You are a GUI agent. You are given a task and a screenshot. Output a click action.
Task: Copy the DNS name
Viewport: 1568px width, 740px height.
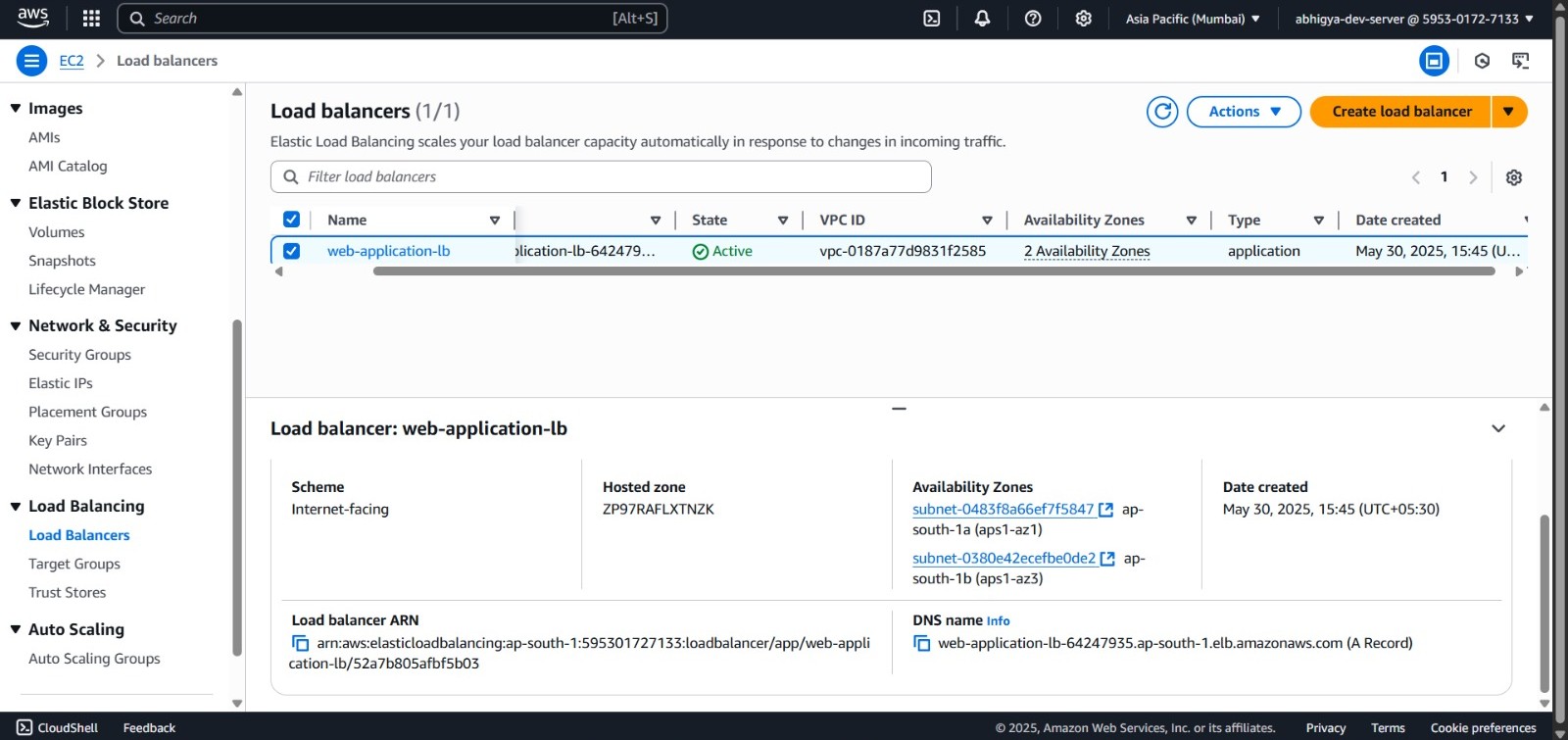(x=921, y=644)
